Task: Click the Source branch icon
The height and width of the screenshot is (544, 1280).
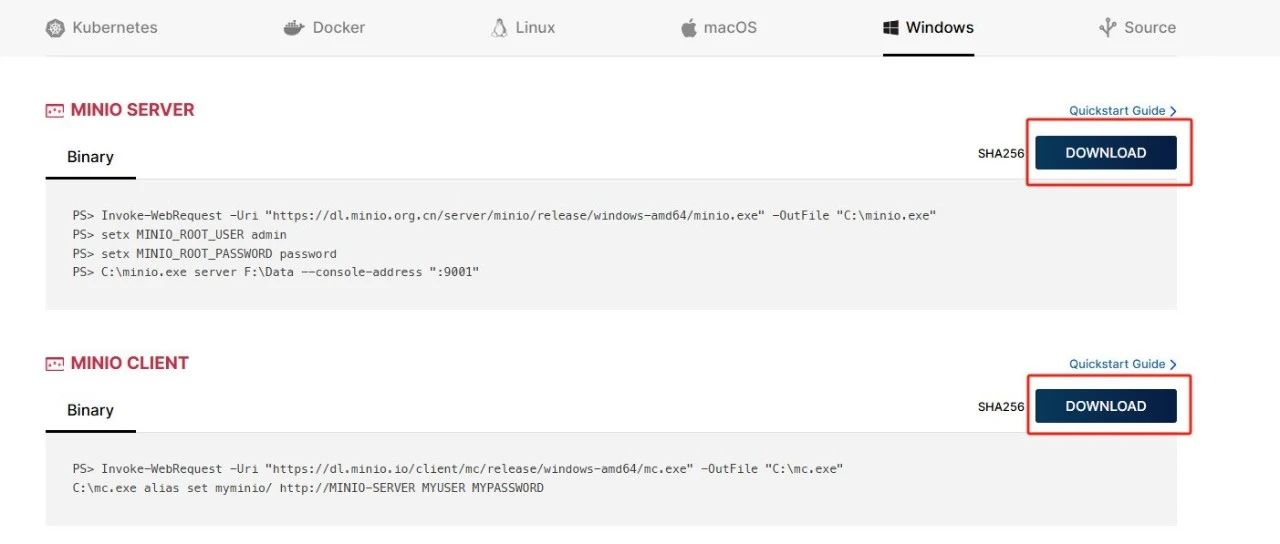Action: click(1107, 28)
